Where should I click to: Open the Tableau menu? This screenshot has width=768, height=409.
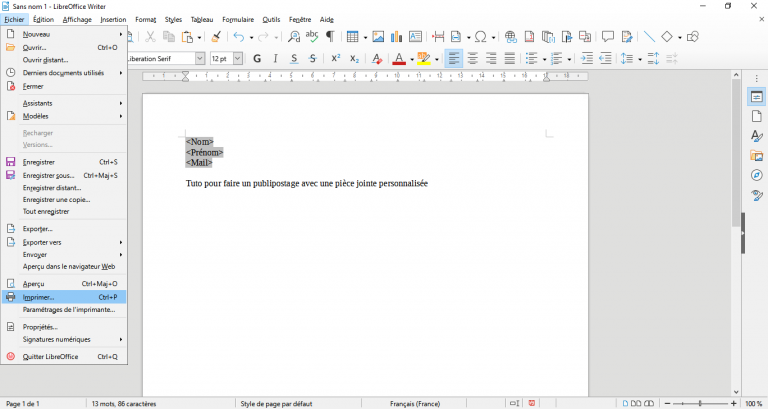202,20
